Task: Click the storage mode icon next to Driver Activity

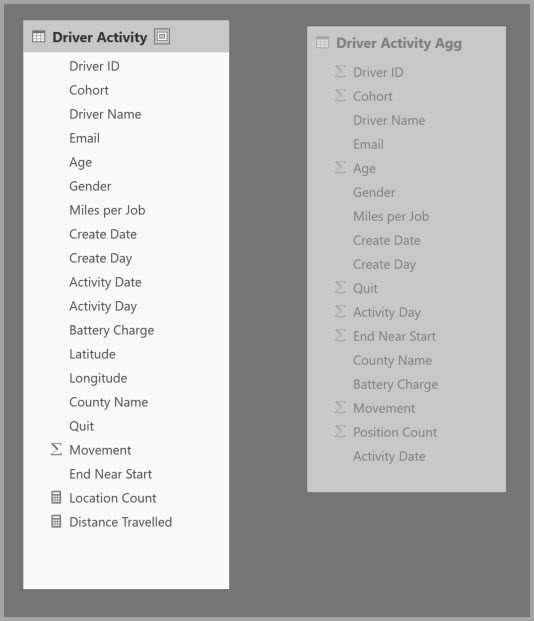Action: [162, 36]
